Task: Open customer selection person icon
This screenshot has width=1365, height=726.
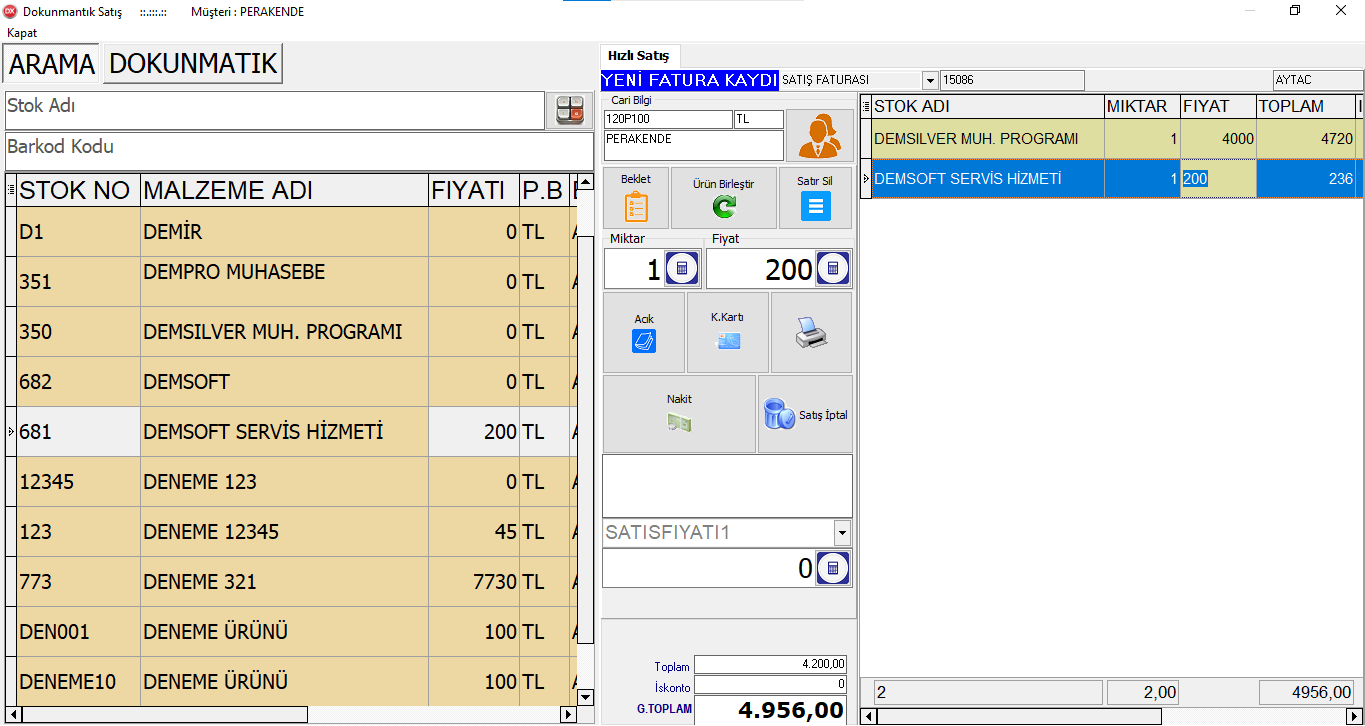Action: pos(819,135)
